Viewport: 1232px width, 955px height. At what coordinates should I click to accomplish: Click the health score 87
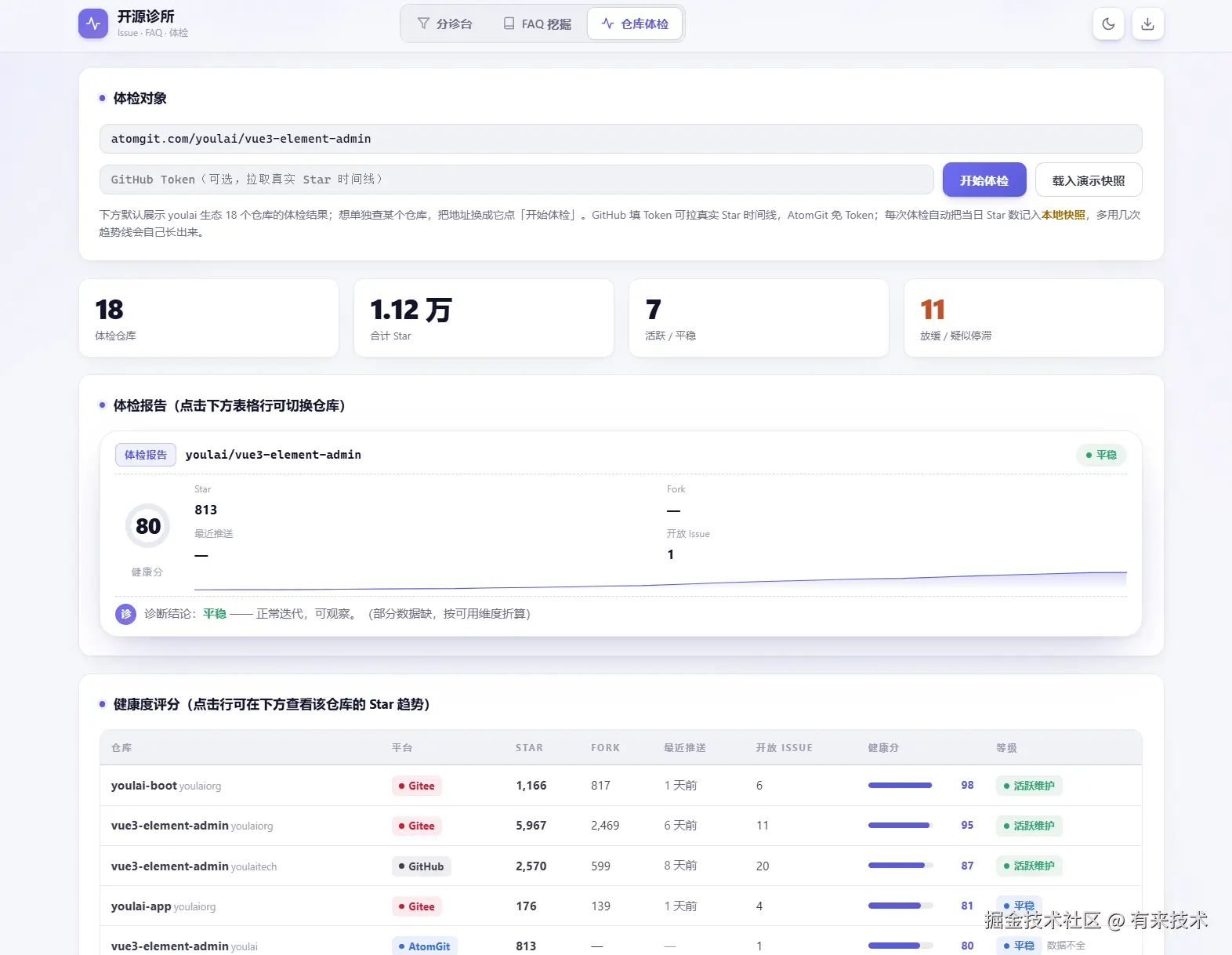(967, 866)
